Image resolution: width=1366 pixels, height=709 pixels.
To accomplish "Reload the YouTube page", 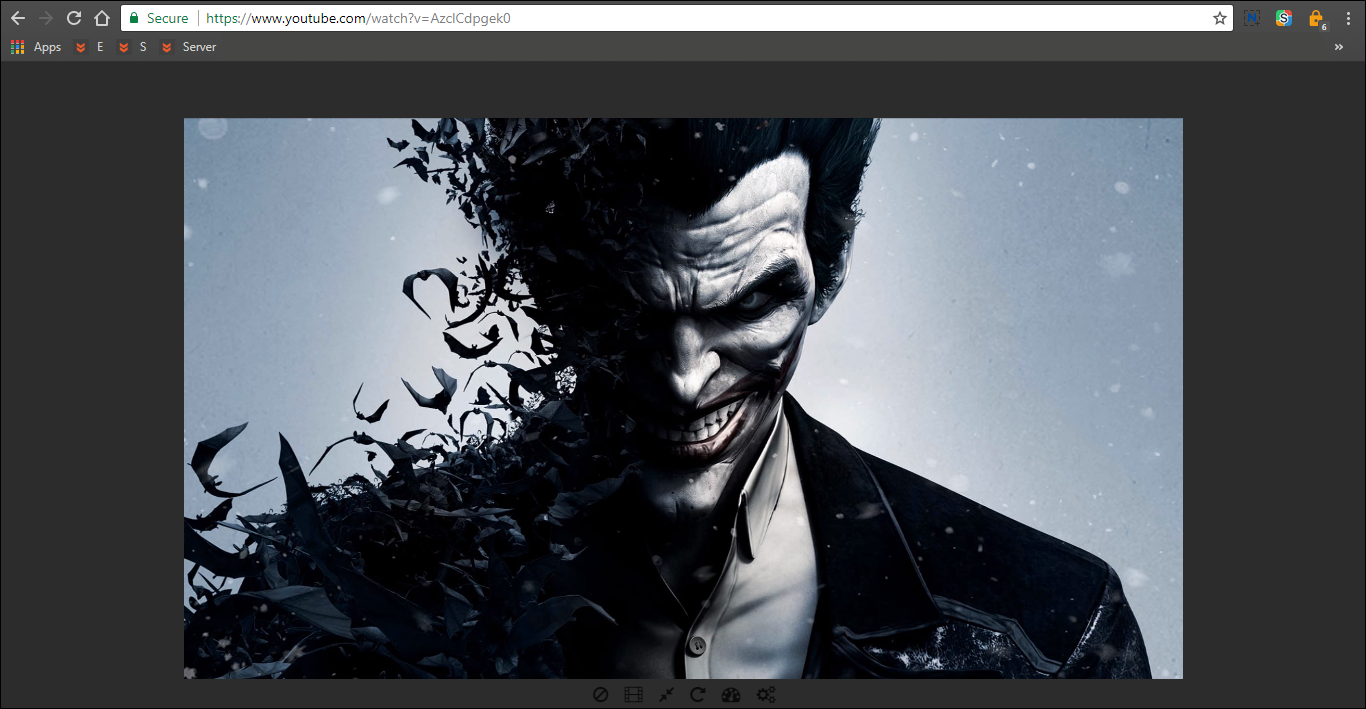I will [x=74, y=18].
